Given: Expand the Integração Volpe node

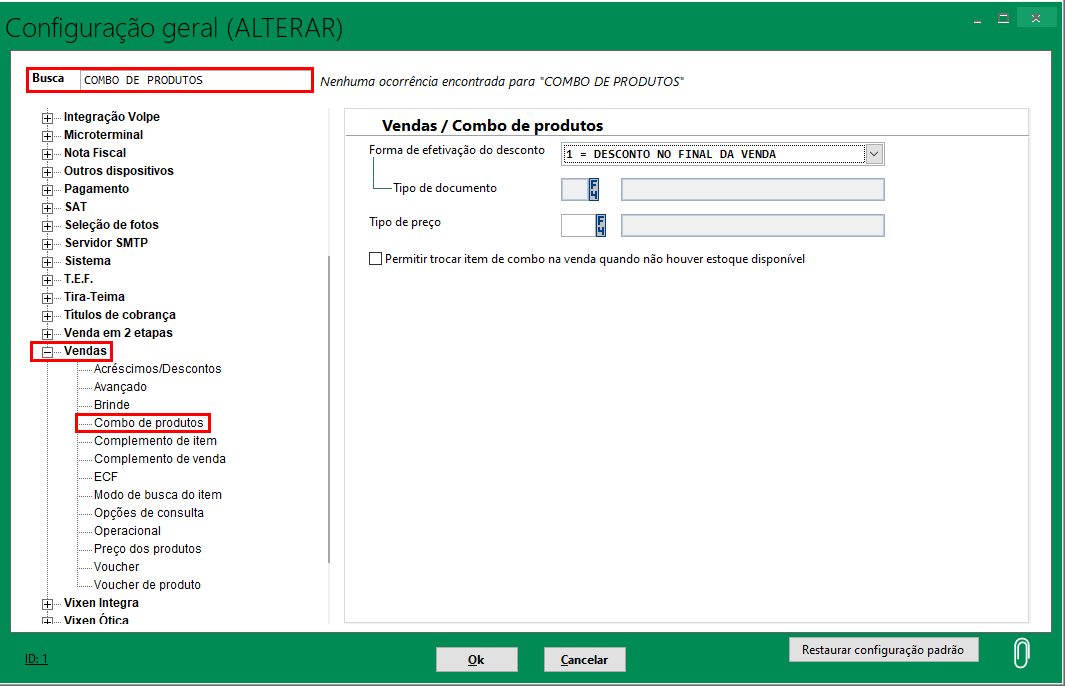Looking at the screenshot, I should point(47,117).
